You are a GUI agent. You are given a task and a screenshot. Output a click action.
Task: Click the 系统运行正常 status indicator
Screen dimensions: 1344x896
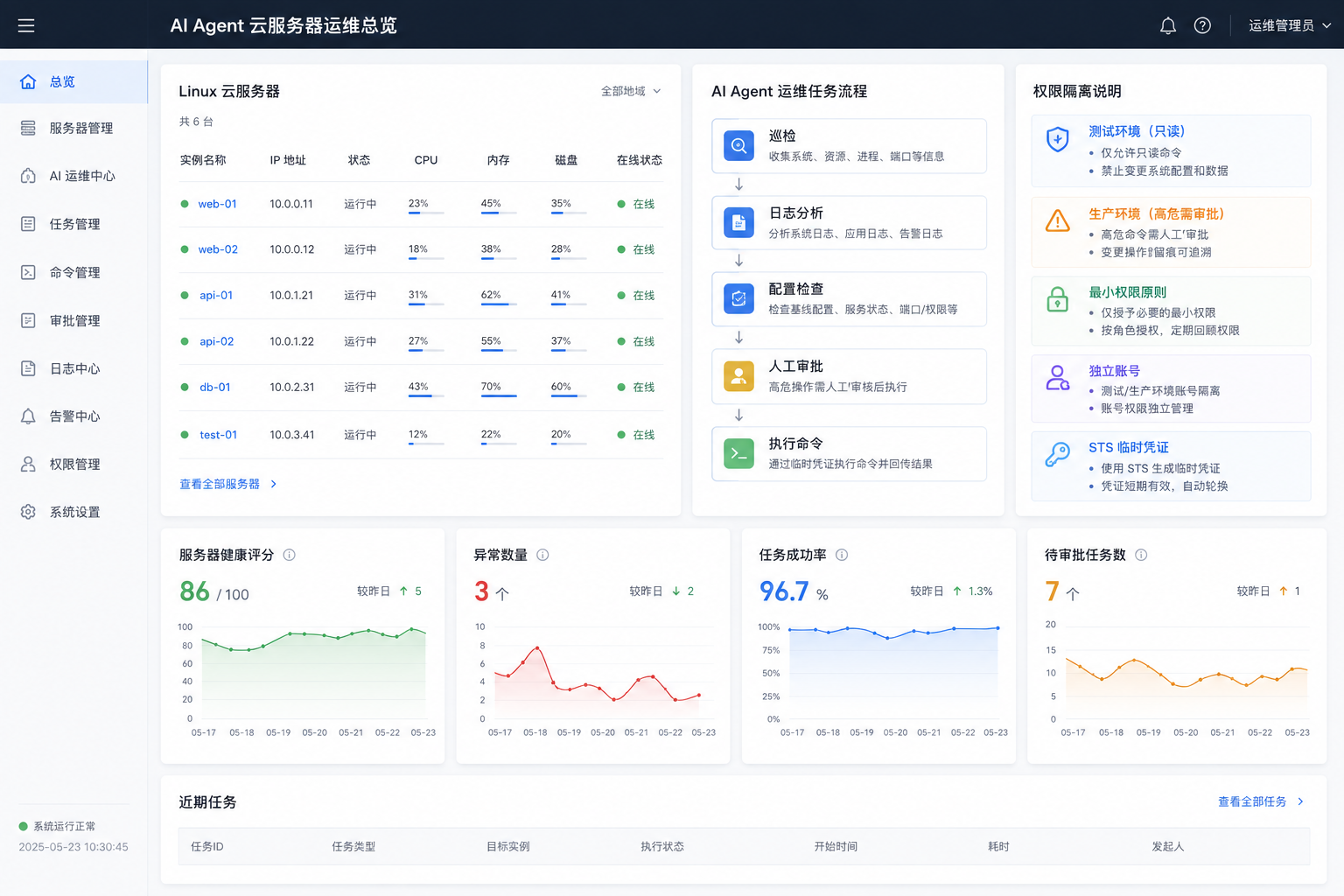(58, 826)
